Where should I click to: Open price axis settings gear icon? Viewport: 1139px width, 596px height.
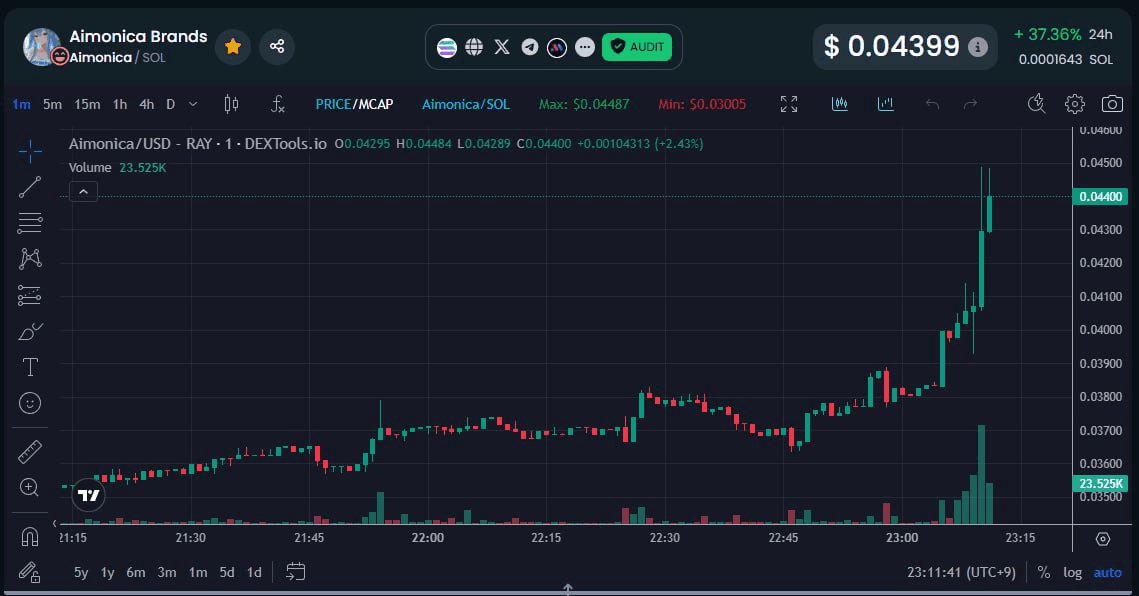point(1103,539)
